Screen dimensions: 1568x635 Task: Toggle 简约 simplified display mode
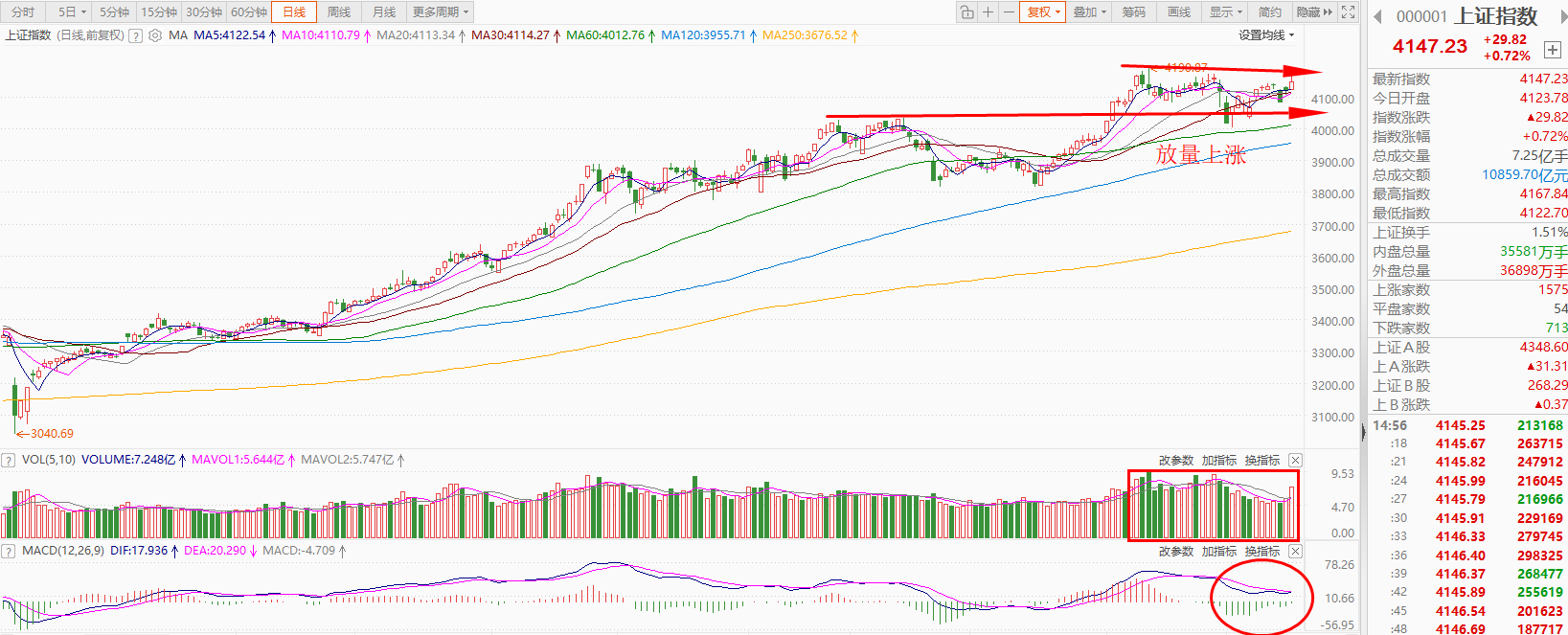(1270, 11)
